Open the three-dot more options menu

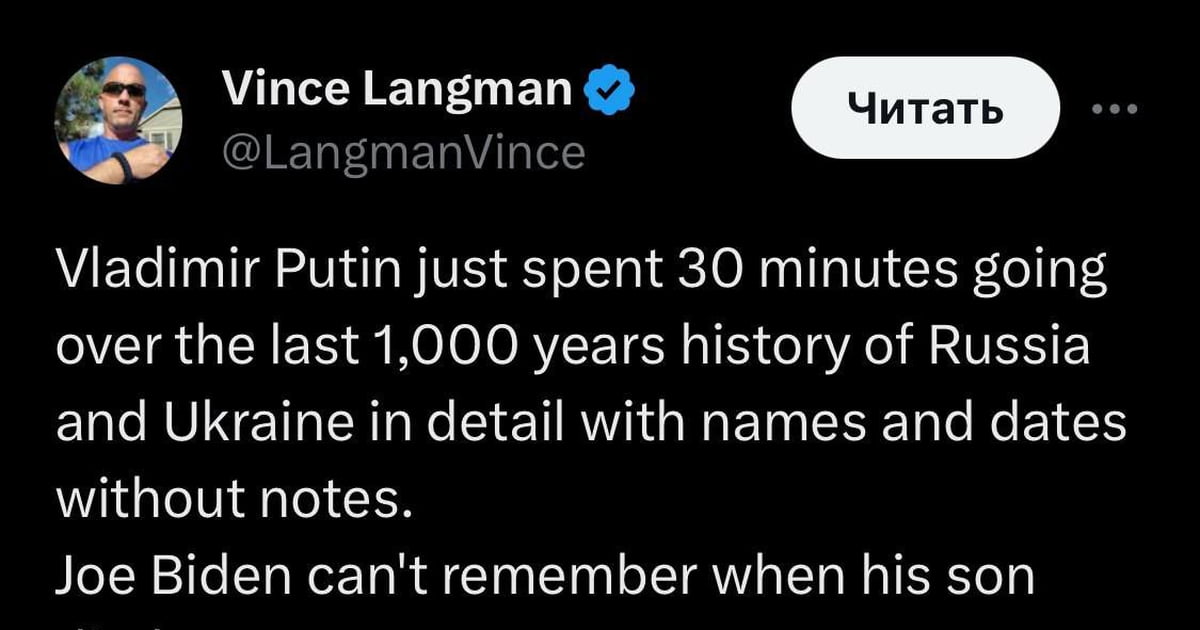1114,108
